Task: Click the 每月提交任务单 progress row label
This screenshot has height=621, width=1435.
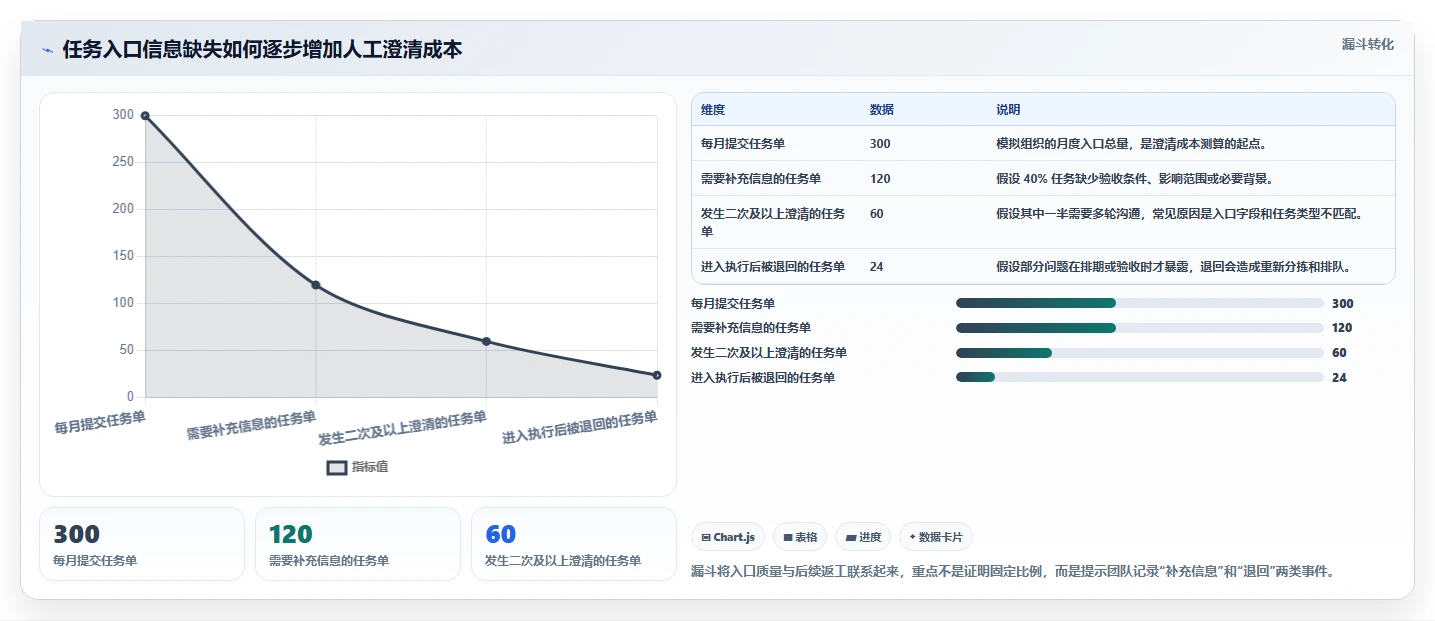Action: [x=733, y=303]
